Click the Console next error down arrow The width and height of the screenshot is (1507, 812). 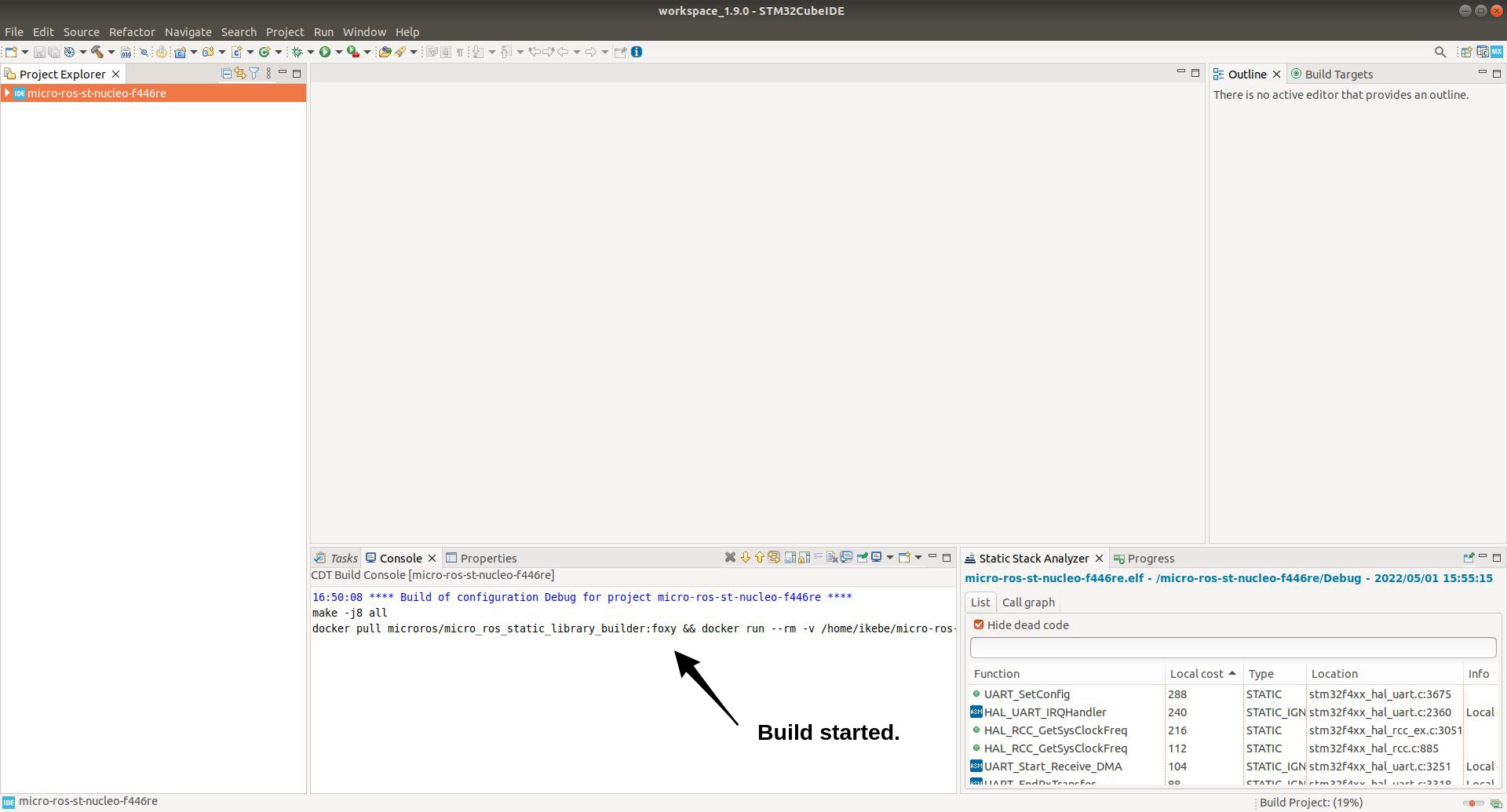click(746, 557)
